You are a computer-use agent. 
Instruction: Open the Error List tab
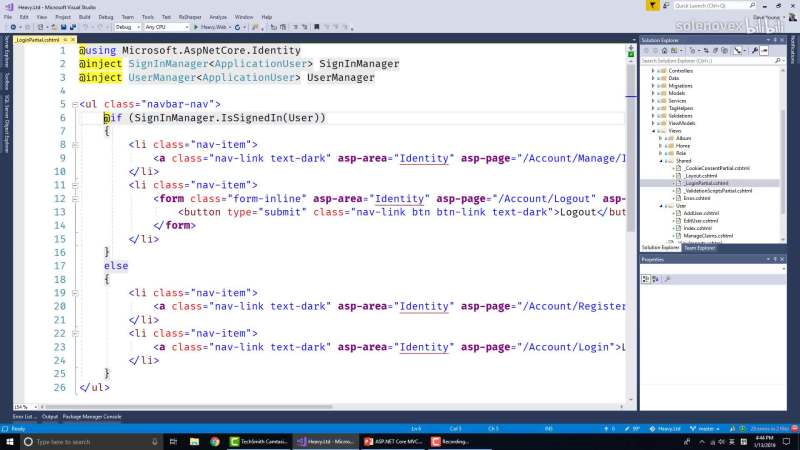point(24,417)
